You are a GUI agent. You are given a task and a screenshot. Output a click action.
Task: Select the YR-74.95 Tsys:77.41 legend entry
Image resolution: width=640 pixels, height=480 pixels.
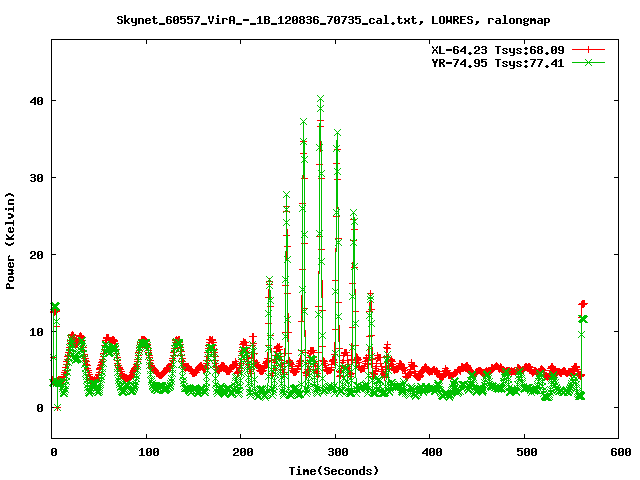pos(498,63)
